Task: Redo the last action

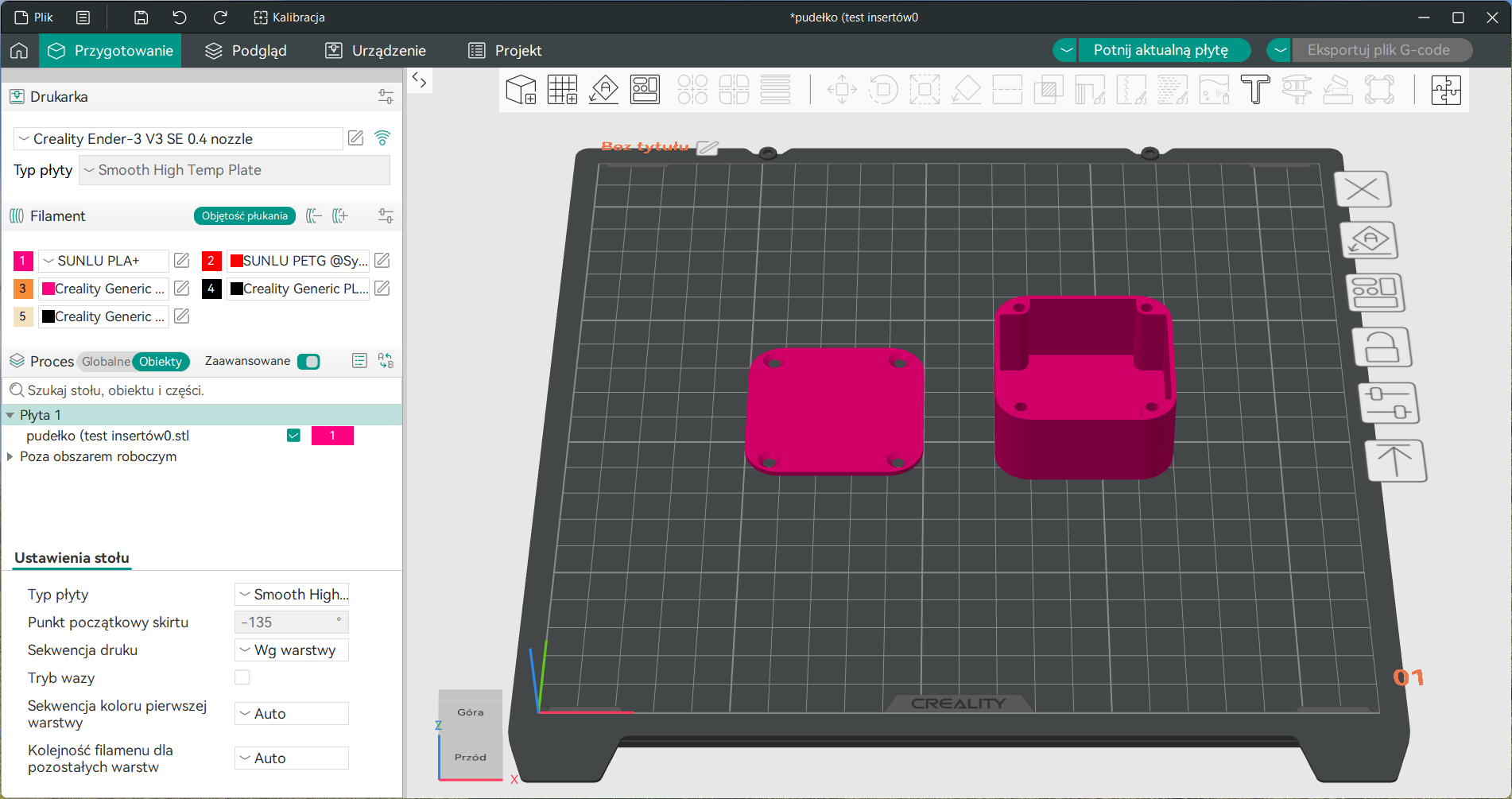Action: (x=220, y=17)
